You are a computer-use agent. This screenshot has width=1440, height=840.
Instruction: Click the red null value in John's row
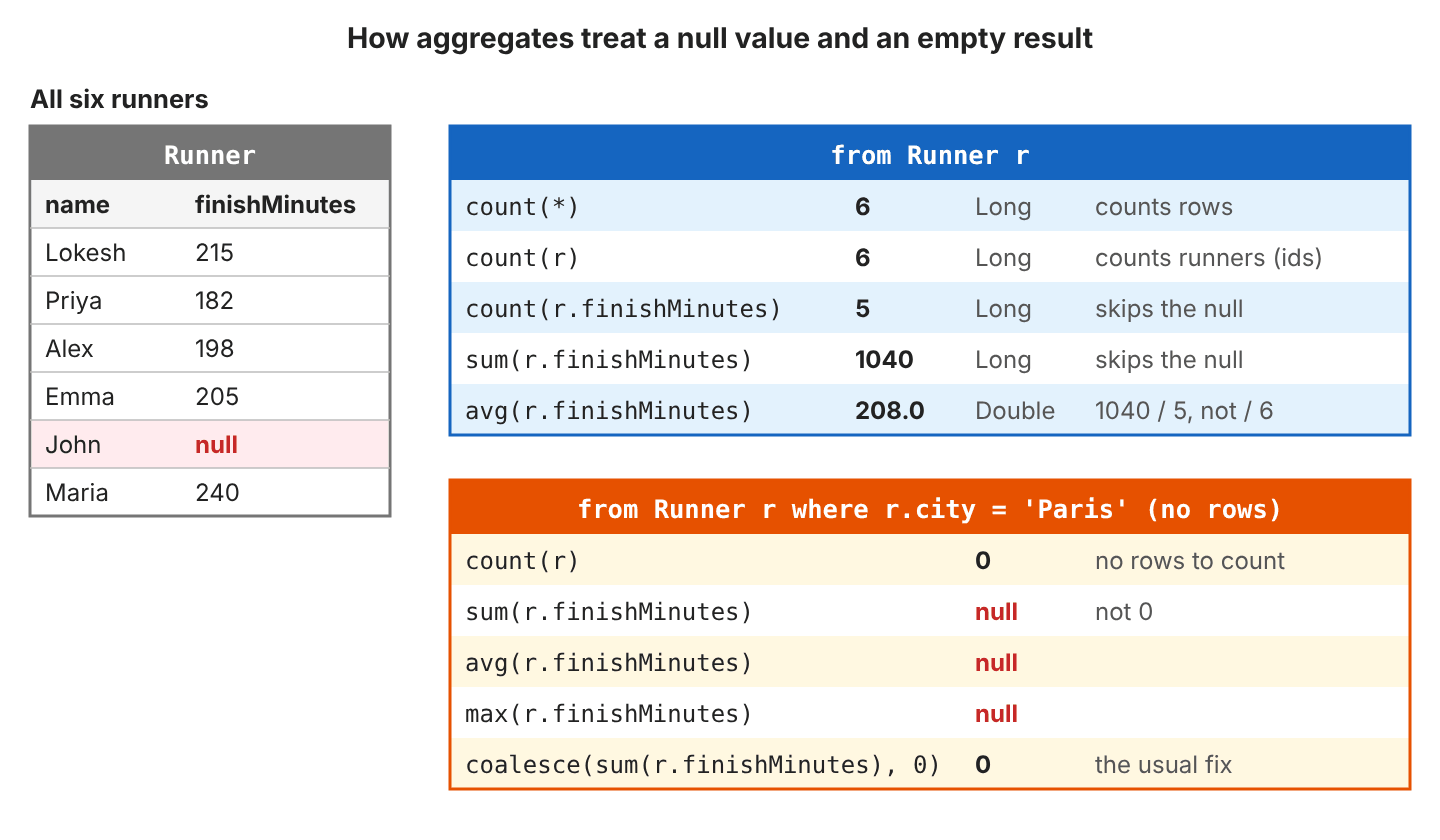tap(216, 445)
